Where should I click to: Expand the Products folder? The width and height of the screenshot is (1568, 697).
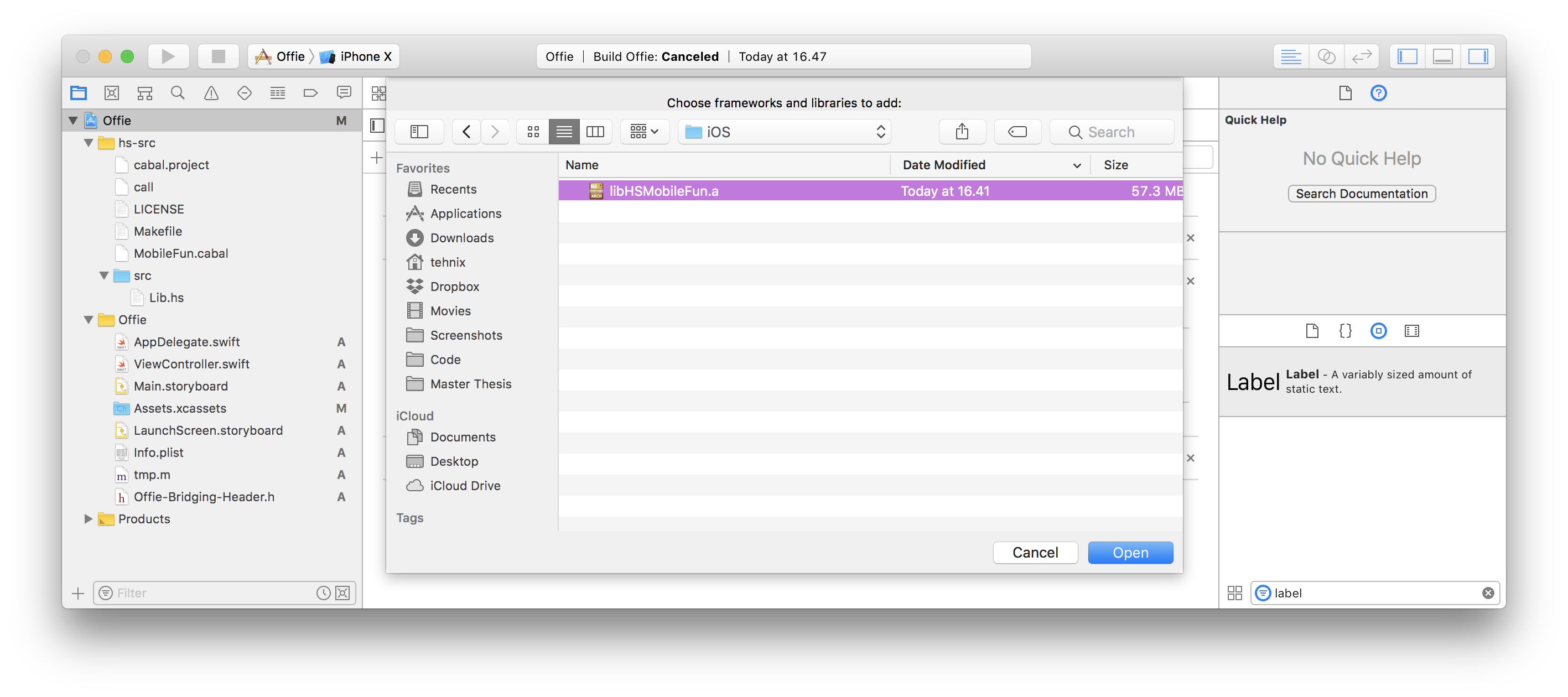tap(89, 519)
